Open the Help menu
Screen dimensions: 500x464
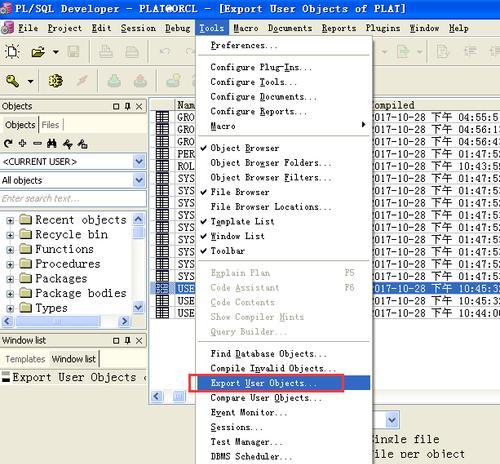pyautogui.click(x=458, y=28)
